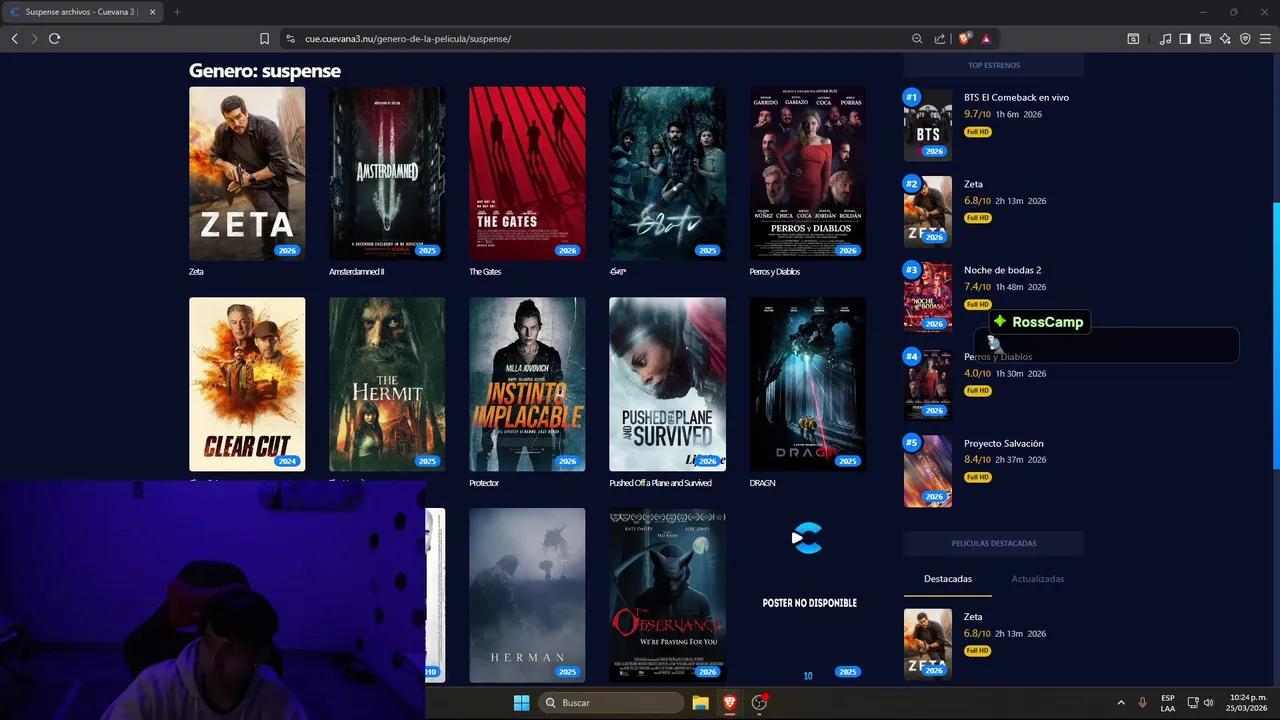Screen dimensions: 1280x720
Task: Open Noche de bodas 2 entry
Action: (1002, 270)
